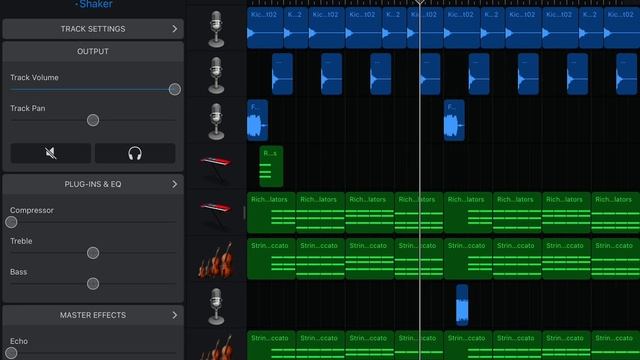This screenshot has width=640, height=360.
Task: Open the Shaker track name
Action: tap(96, 4)
